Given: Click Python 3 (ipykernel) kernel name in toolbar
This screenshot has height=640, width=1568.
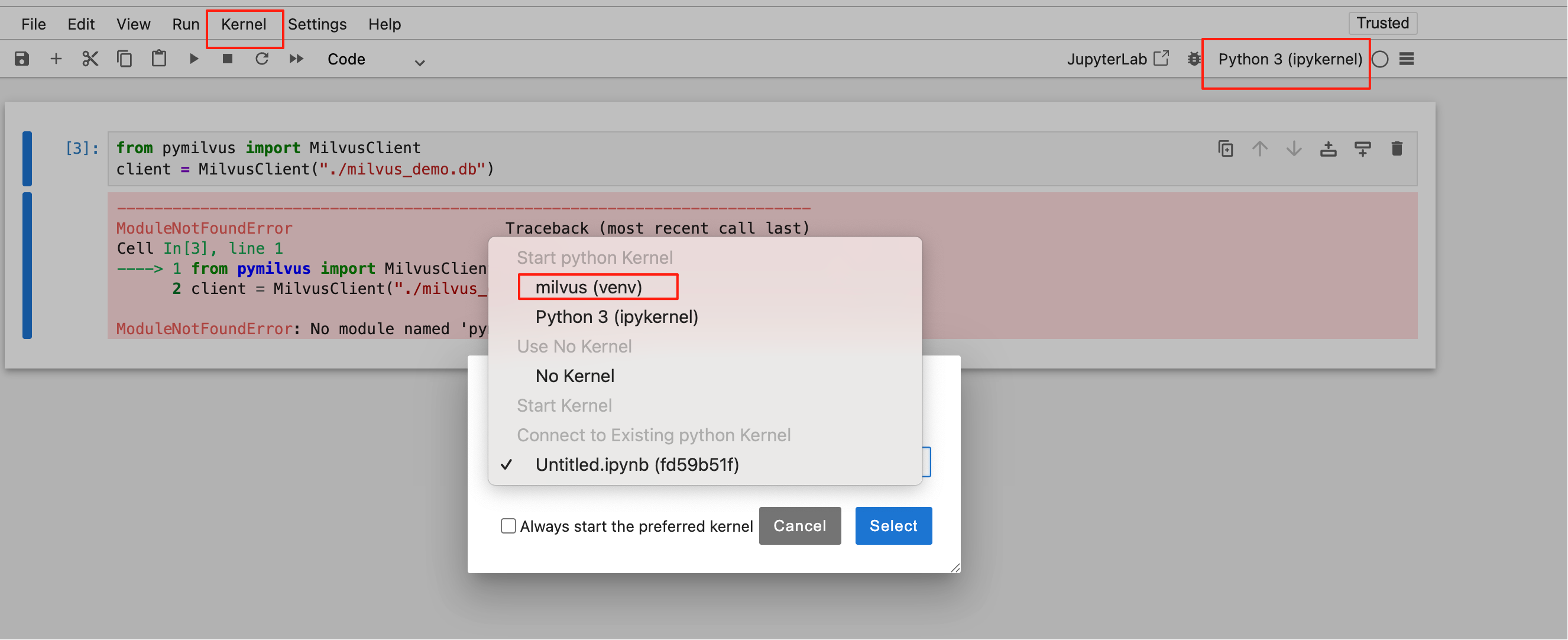Looking at the screenshot, I should [1290, 59].
